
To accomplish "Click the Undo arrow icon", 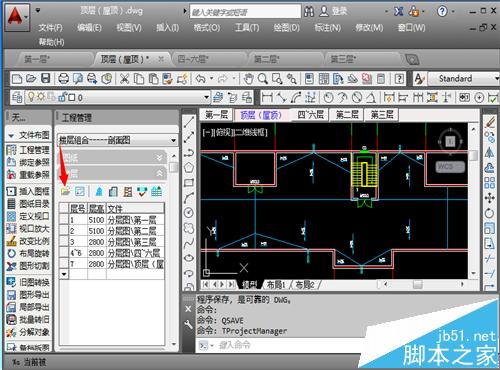I will coord(201,79).
